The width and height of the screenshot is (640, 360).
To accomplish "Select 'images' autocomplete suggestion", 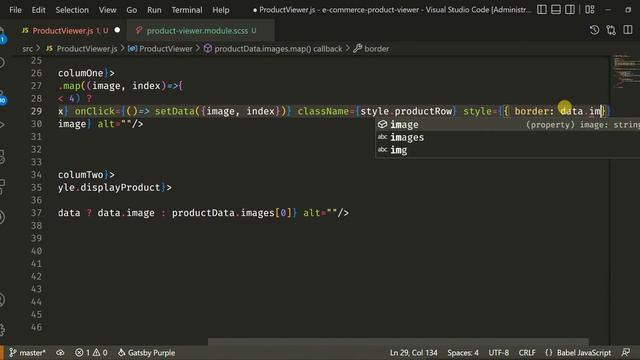I will (508, 137).
